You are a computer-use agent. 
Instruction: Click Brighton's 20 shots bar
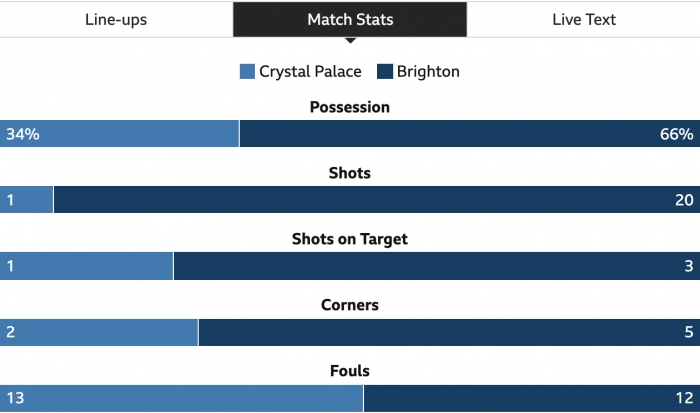(x=377, y=200)
